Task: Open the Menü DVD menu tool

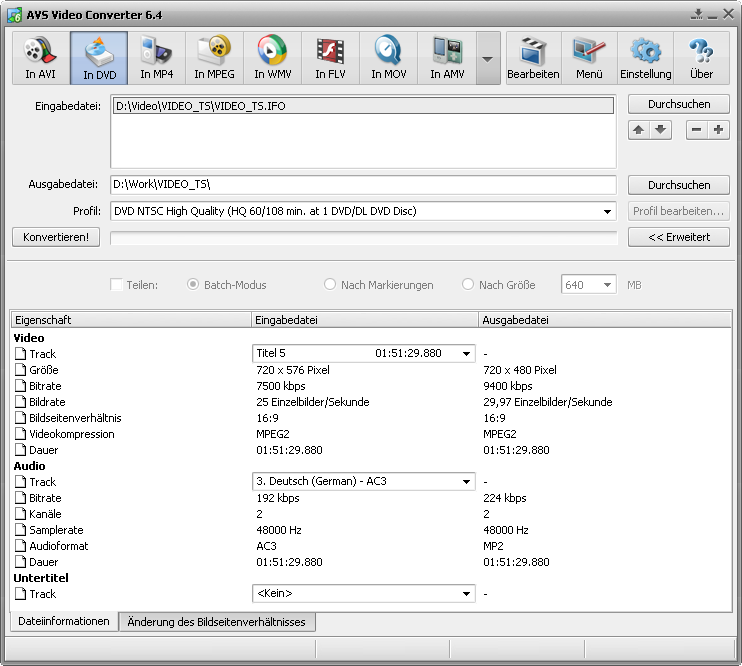Action: pos(589,58)
